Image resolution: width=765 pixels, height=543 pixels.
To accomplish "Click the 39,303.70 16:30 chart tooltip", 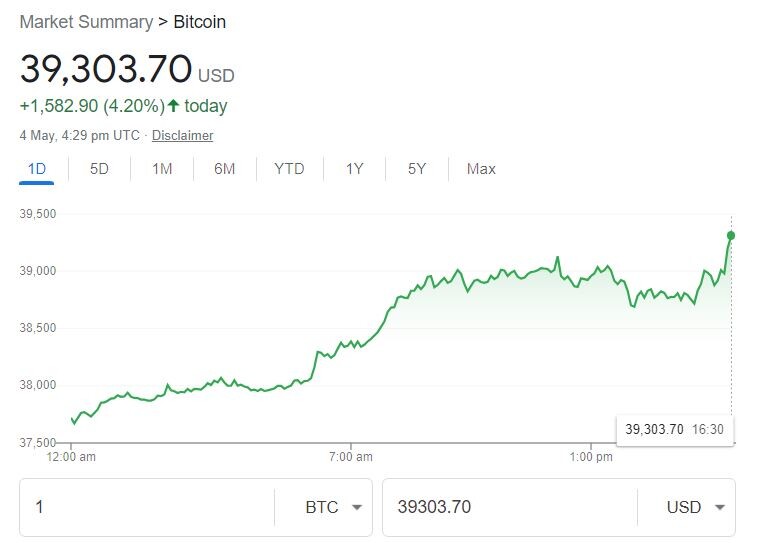I will [675, 430].
